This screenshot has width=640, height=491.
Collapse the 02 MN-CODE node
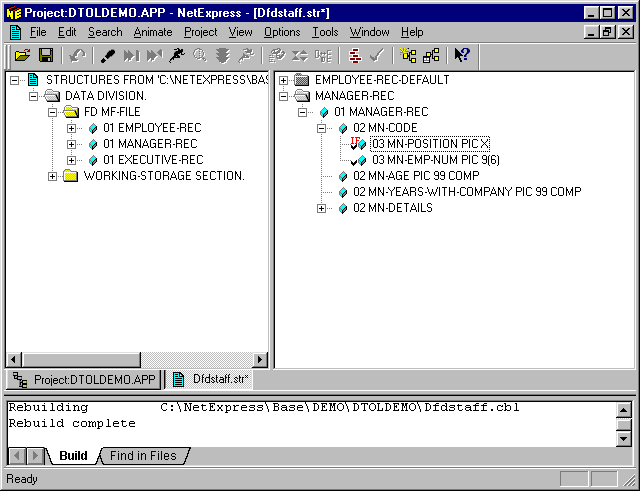pyautogui.click(x=322, y=128)
